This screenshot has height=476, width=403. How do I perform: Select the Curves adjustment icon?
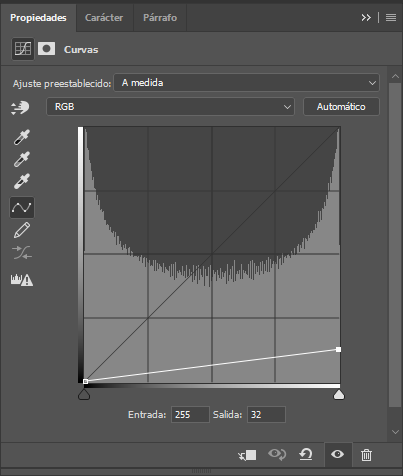[x=23, y=49]
